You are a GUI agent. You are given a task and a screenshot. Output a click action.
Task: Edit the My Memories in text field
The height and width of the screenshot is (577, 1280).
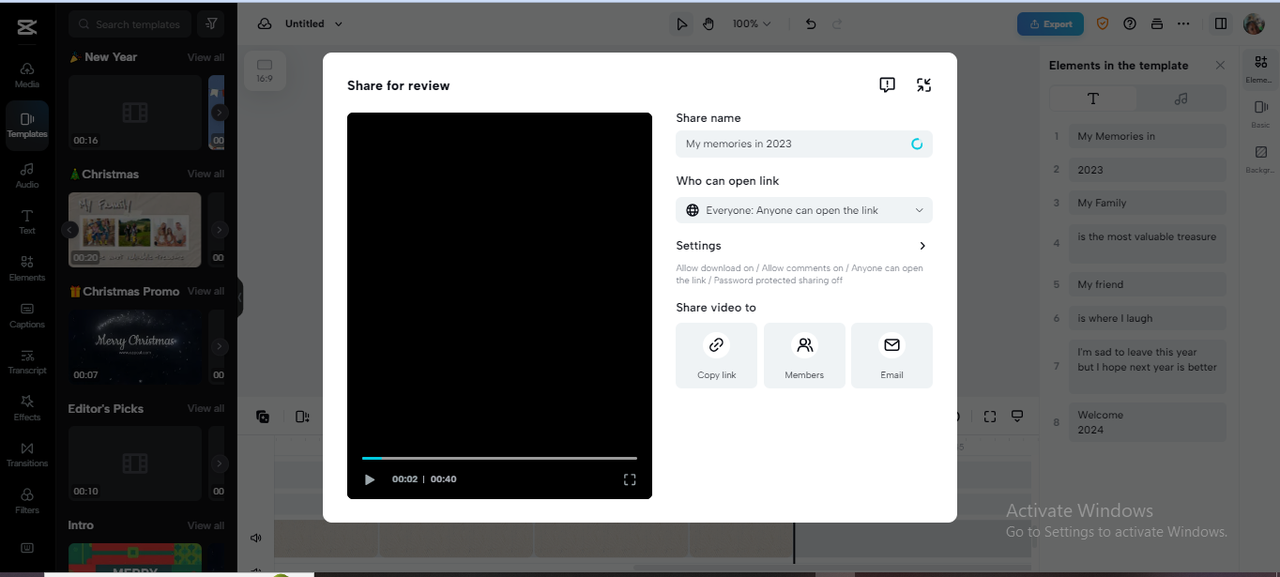[x=1148, y=136]
